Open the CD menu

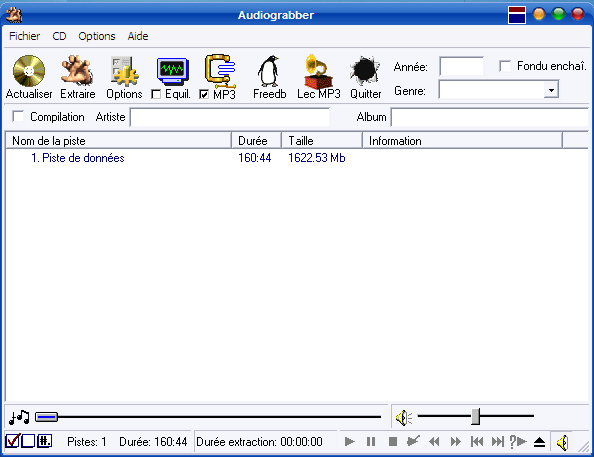(59, 36)
